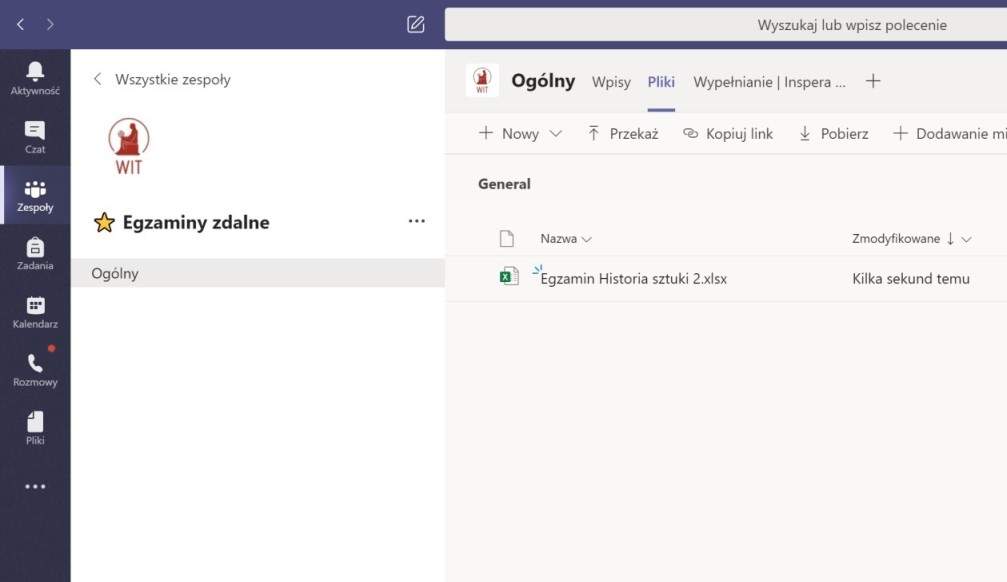Select Zespoły in the sidebar
The height and width of the screenshot is (582, 1007).
point(35,195)
